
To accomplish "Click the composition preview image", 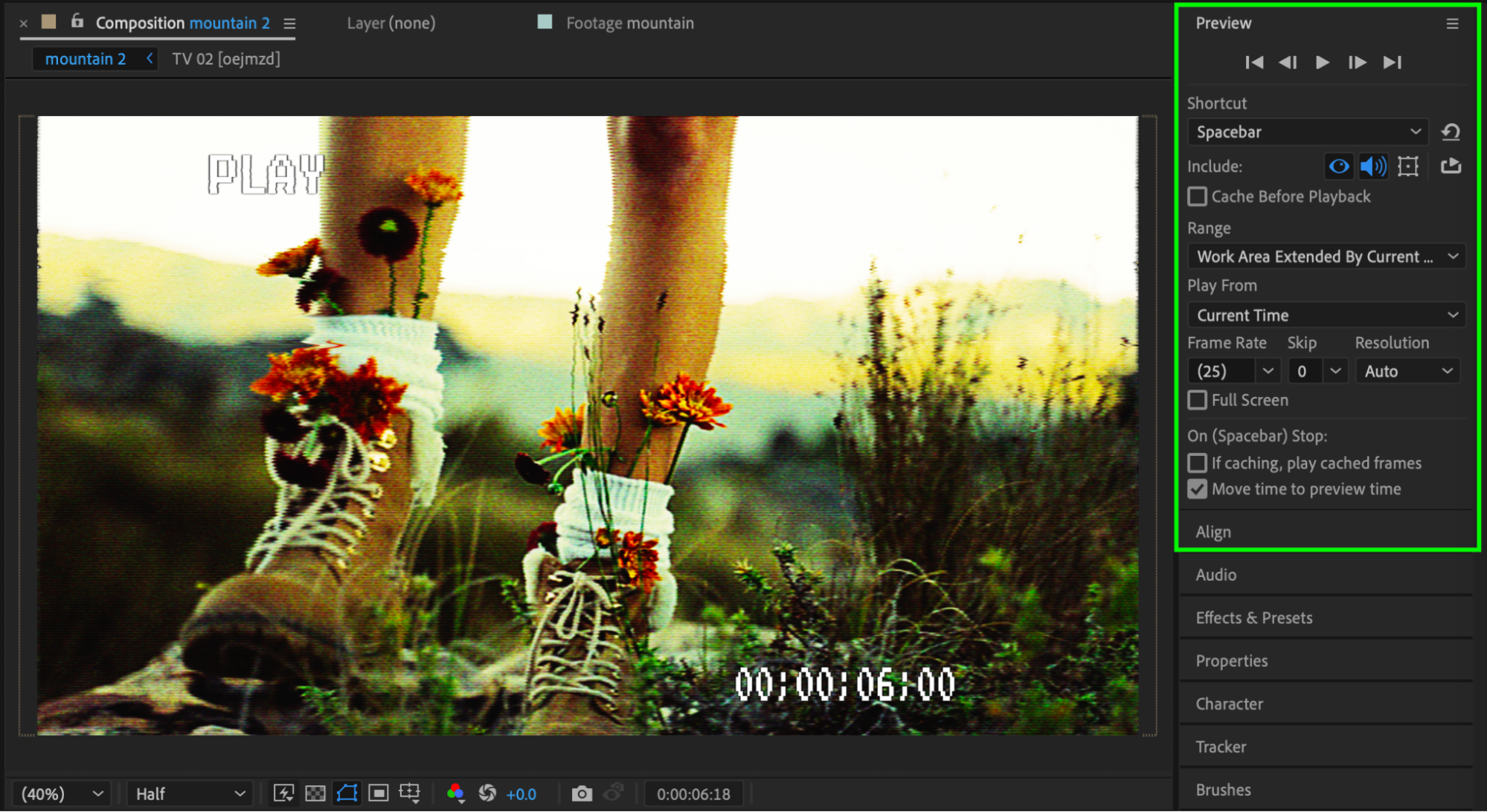I will (588, 425).
